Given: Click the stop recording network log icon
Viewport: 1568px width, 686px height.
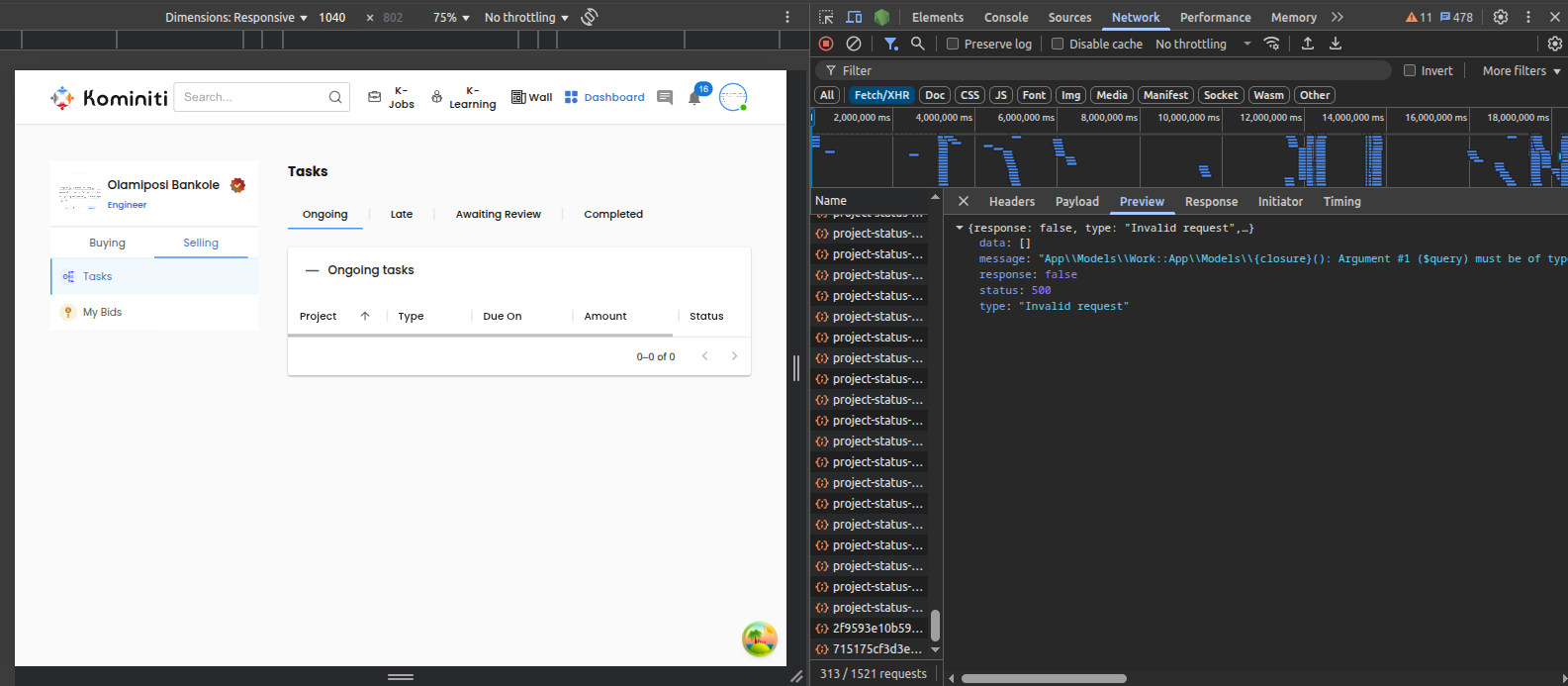Looking at the screenshot, I should click(x=826, y=44).
